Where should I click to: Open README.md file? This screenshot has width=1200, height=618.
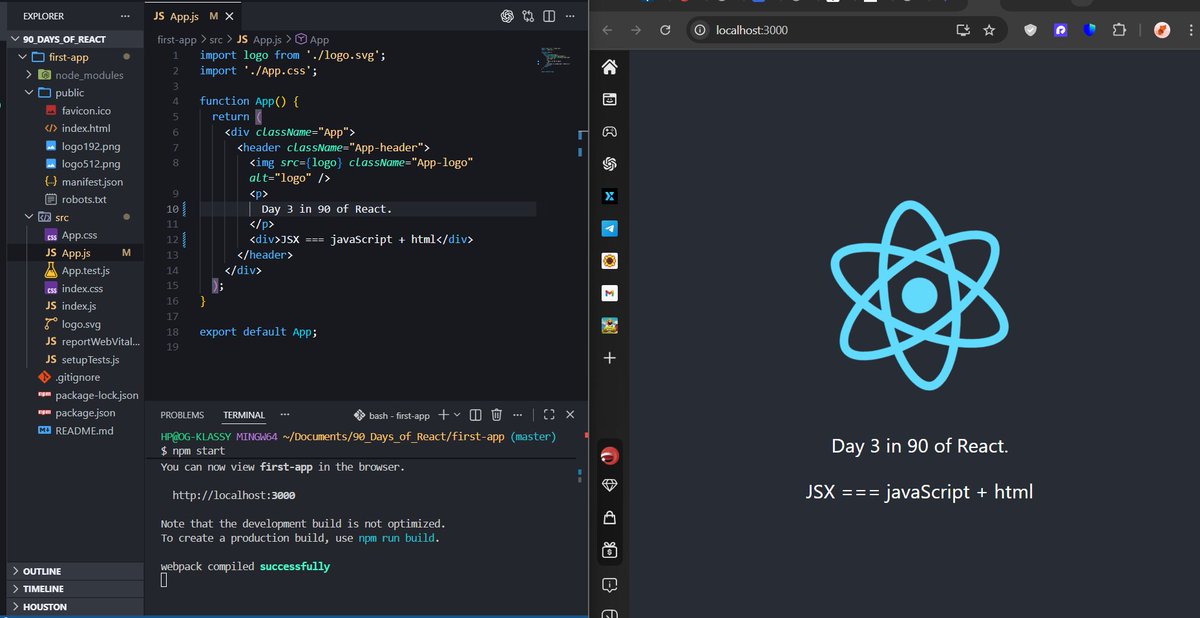click(x=84, y=431)
